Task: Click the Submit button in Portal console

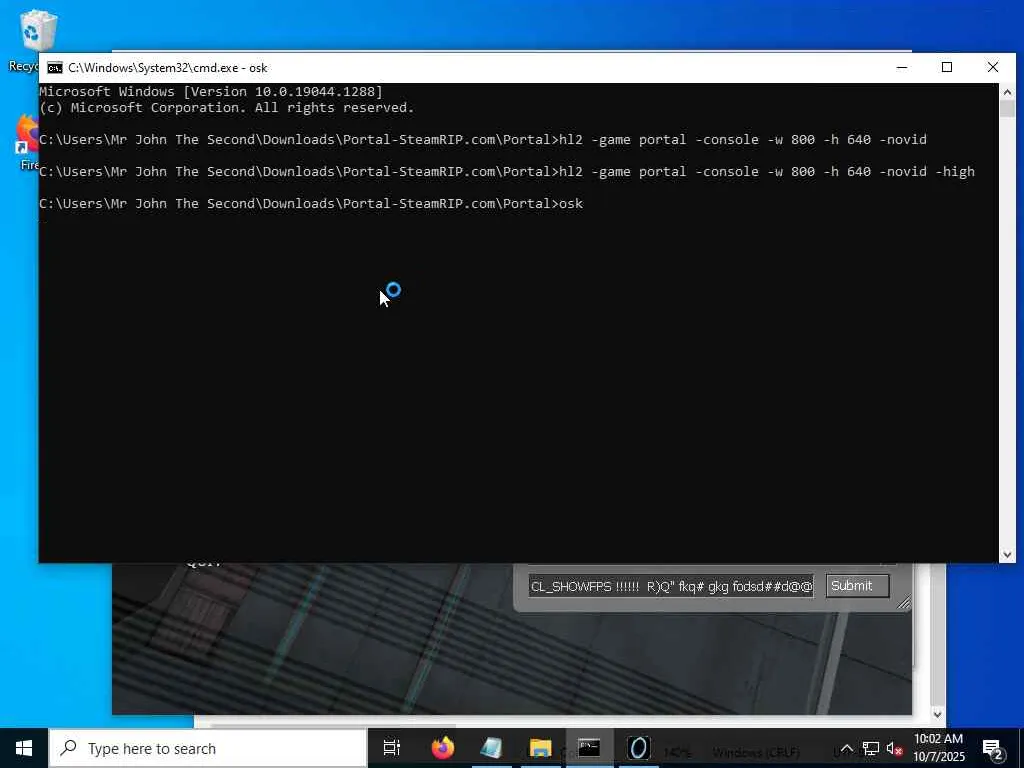Action: coord(857,586)
